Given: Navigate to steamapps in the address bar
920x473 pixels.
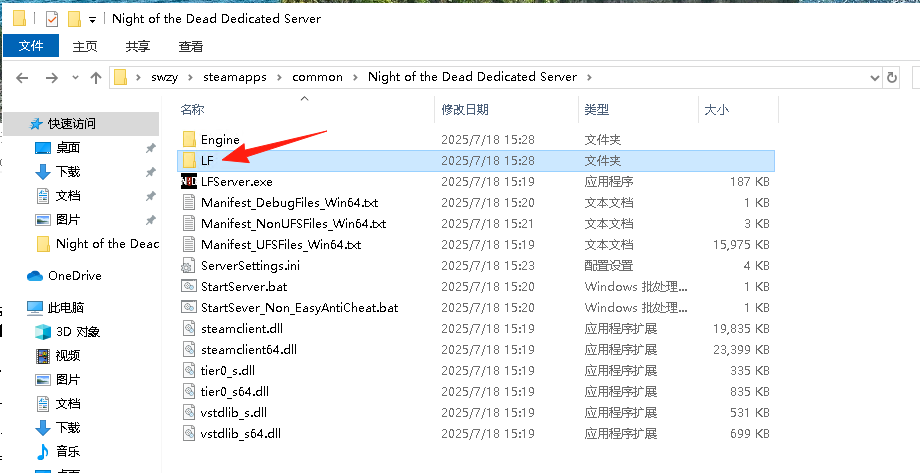Looking at the screenshot, I should coord(235,77).
